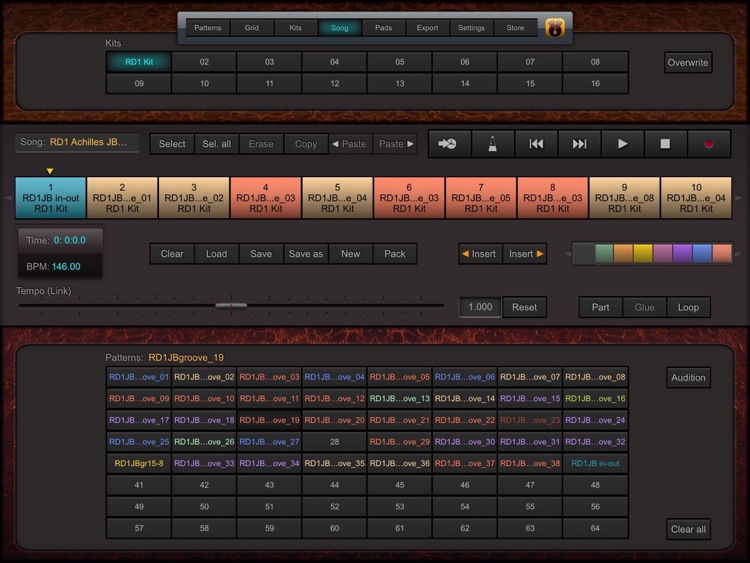This screenshot has height=563, width=750.
Task: Click the Clear all button
Action: [x=688, y=529]
